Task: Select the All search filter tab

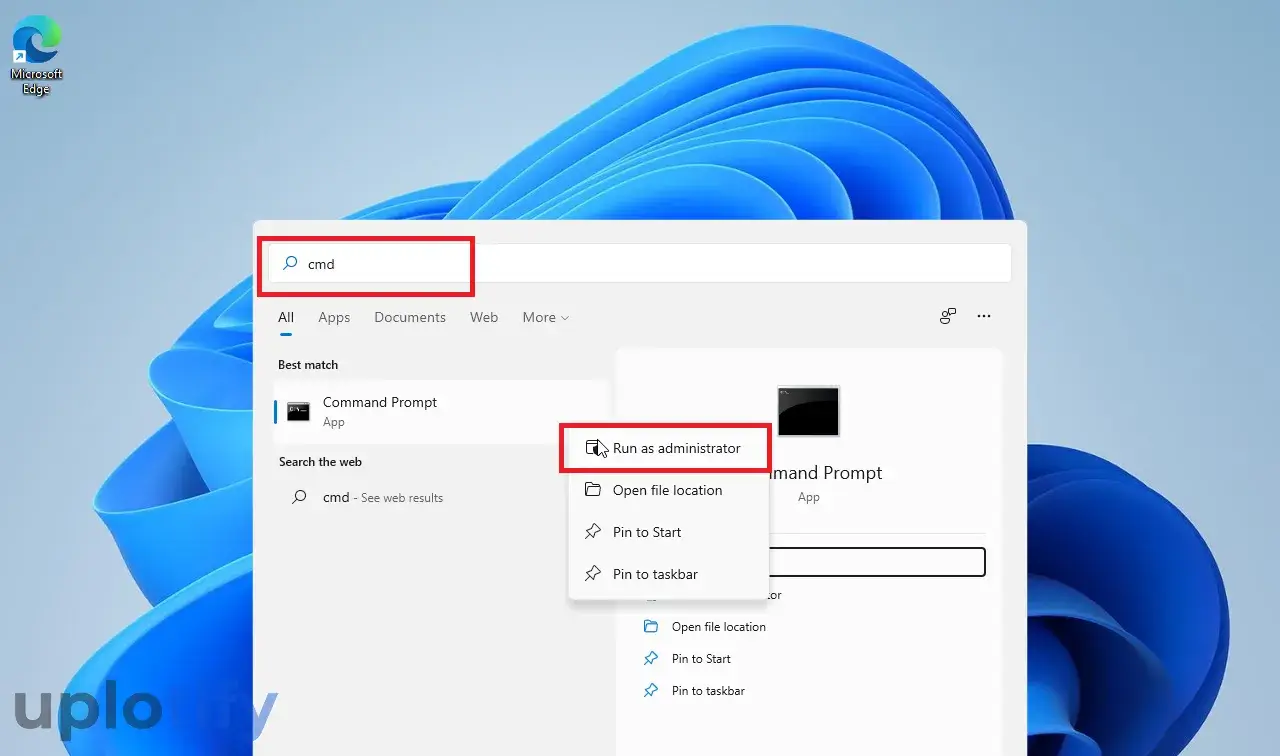Action: pos(286,317)
